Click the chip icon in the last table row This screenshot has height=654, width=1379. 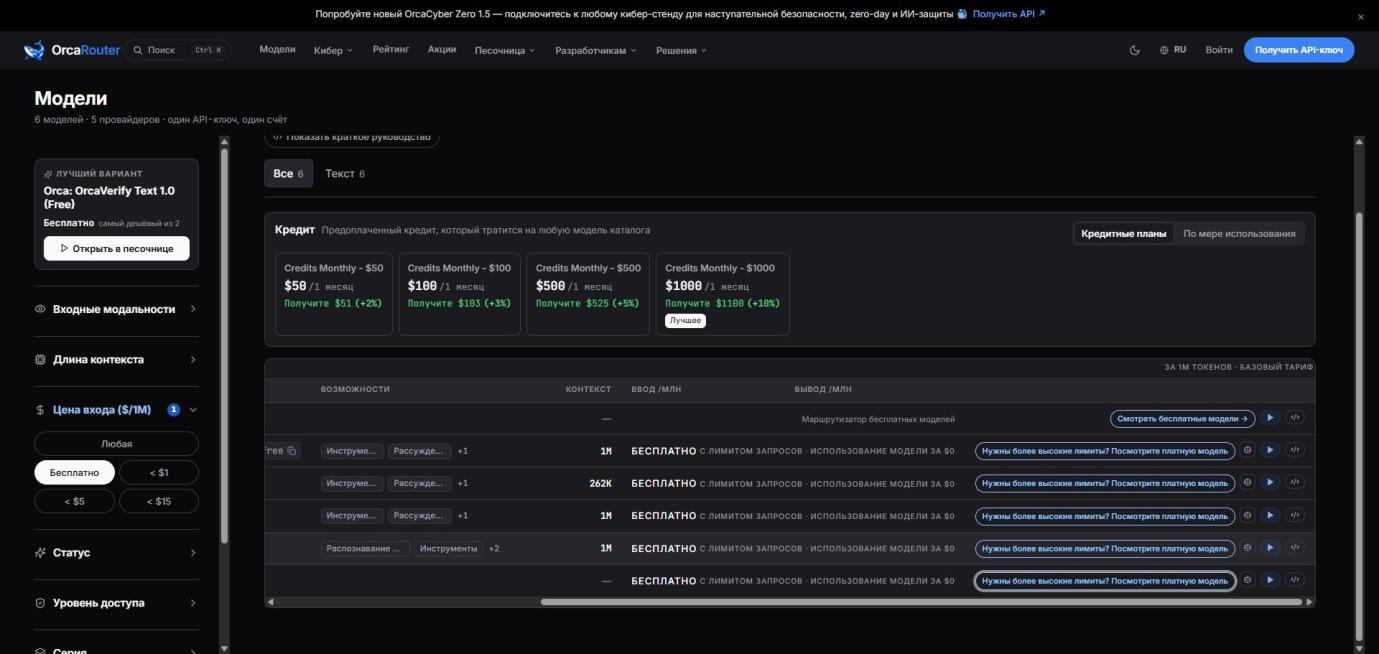1247,580
